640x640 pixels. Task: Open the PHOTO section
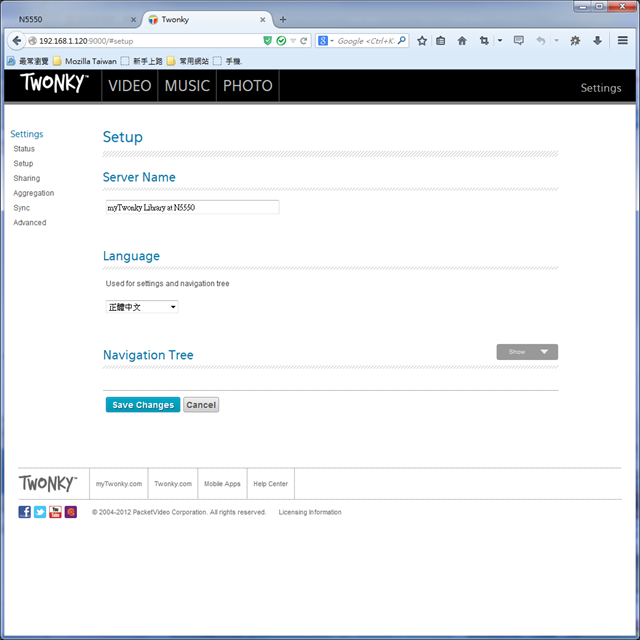pos(248,86)
